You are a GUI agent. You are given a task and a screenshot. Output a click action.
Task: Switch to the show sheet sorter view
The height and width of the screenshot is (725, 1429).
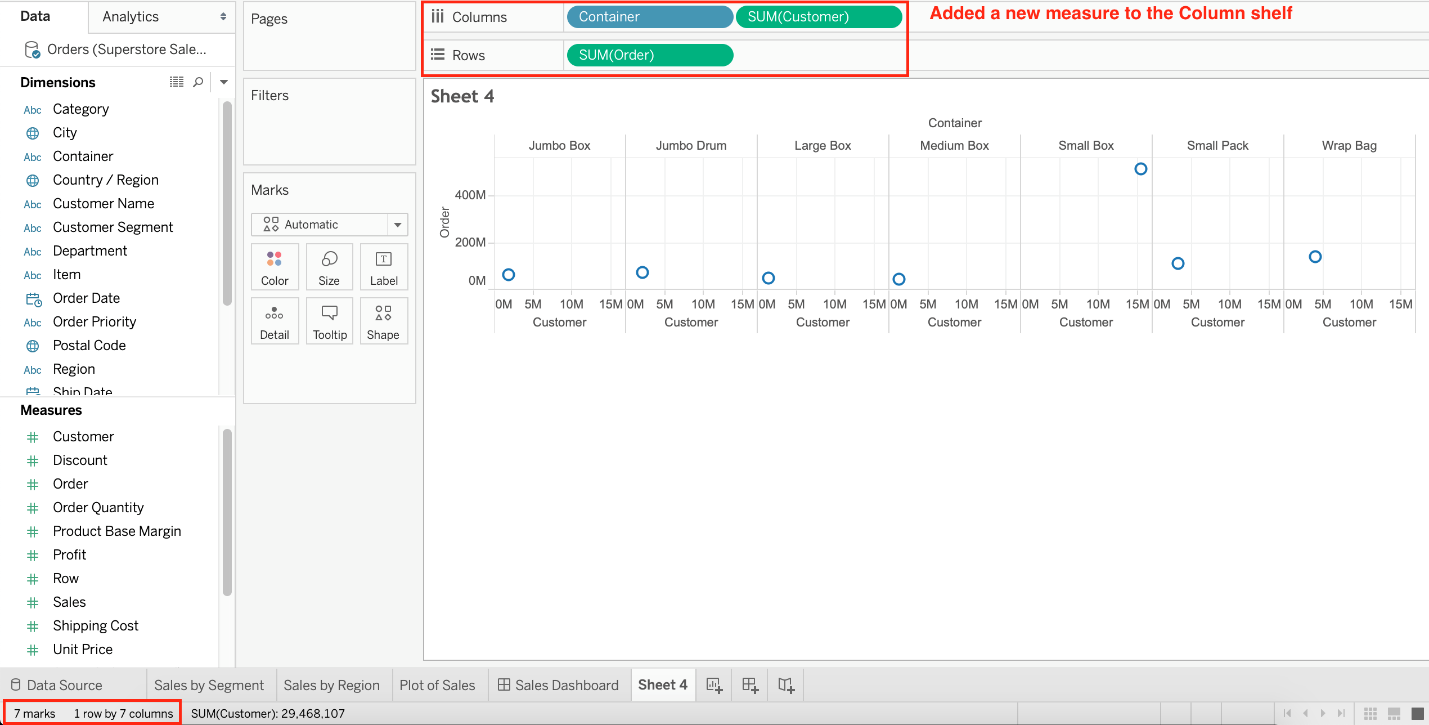point(1371,713)
